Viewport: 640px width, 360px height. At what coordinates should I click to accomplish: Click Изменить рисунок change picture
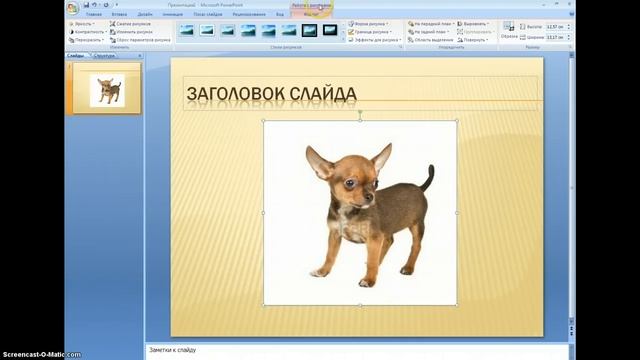click(131, 32)
